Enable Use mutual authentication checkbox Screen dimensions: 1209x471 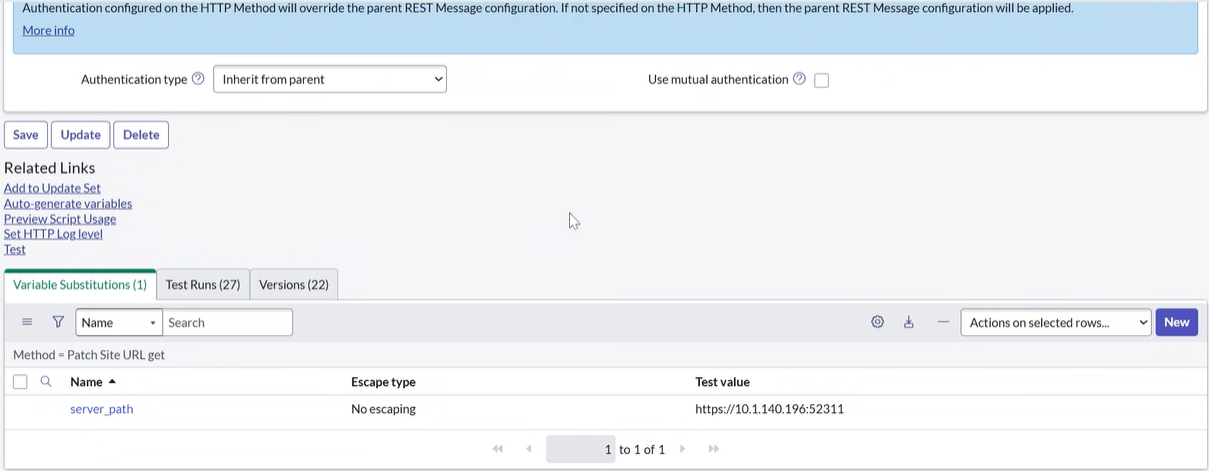point(822,80)
